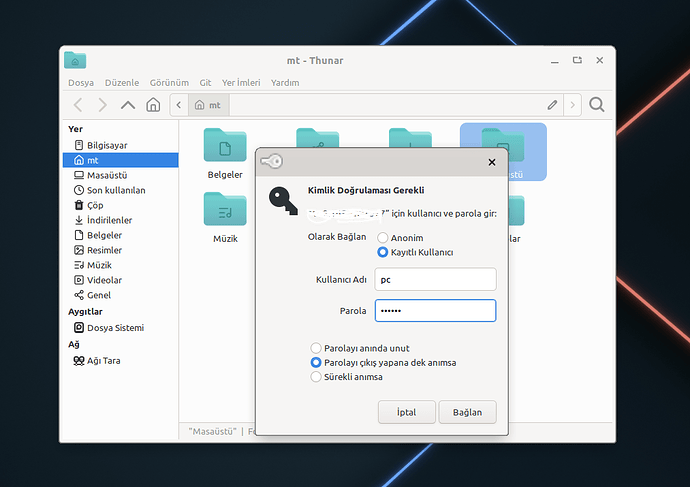Viewport: 690px width, 487px height.
Task: Go to parent folder with up arrow
Action: 128,105
